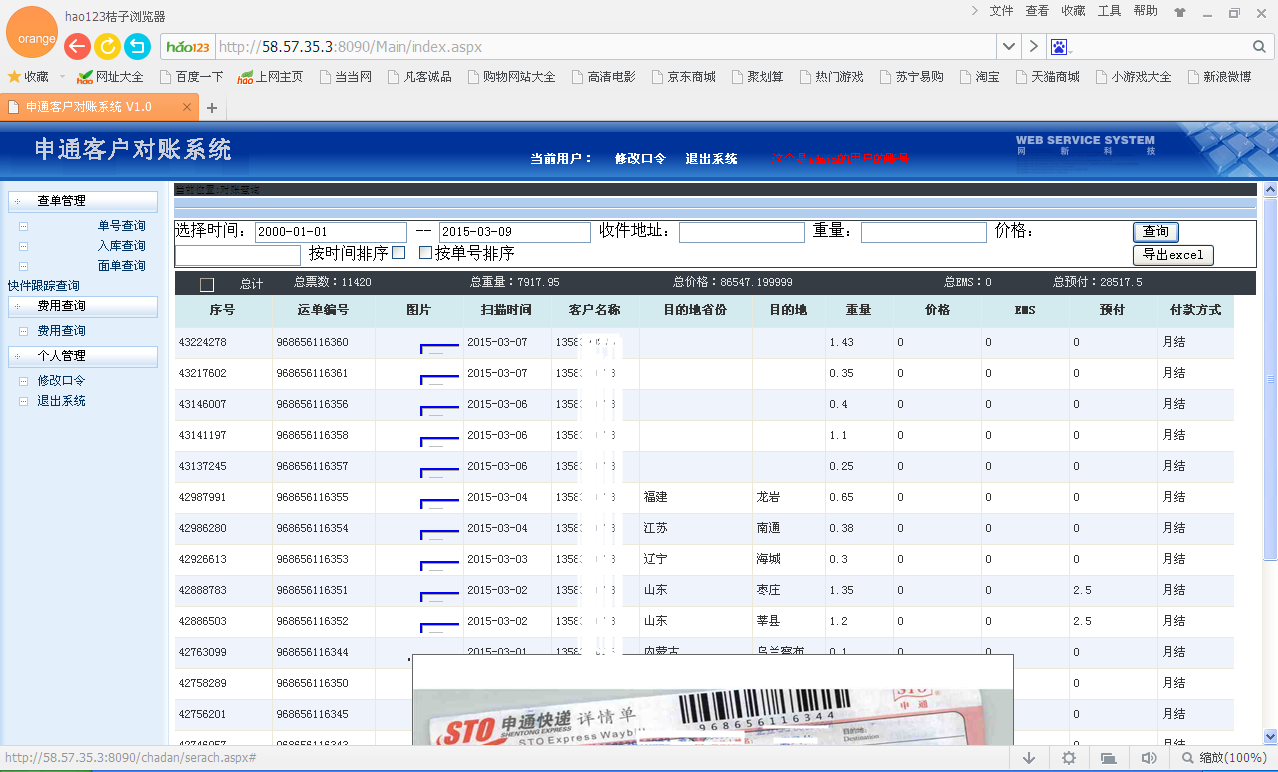Click the 收件地址 input field
Screen dimensions: 1278x772
(742, 232)
